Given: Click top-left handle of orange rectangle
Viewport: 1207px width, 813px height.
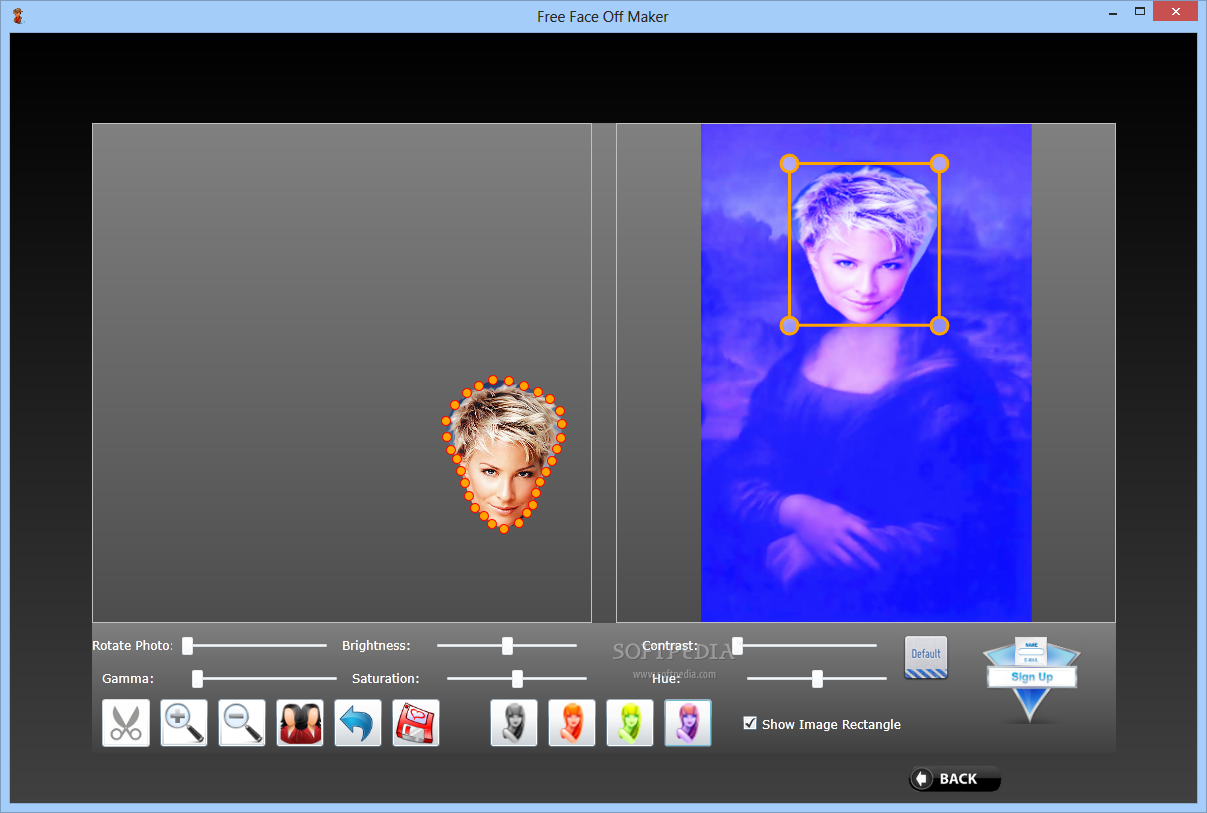Looking at the screenshot, I should [x=789, y=163].
